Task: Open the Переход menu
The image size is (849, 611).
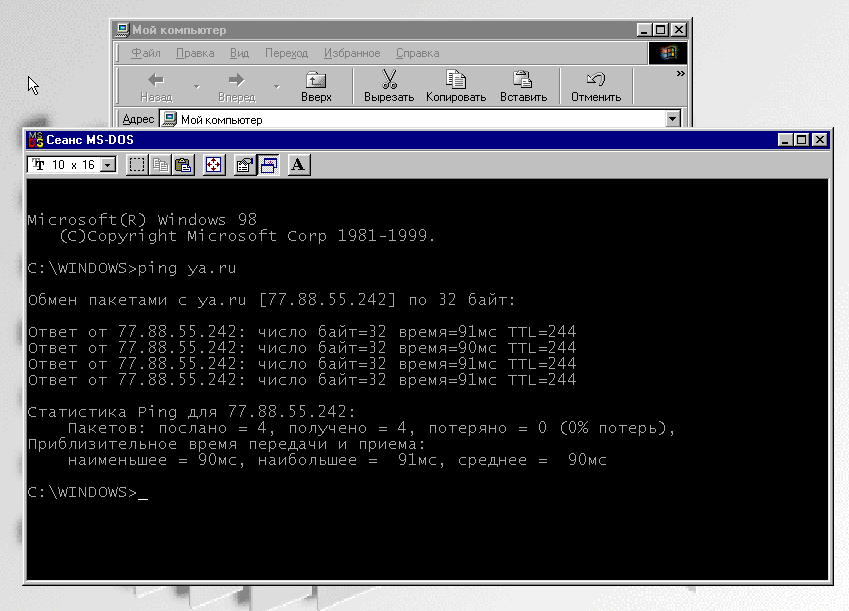Action: 286,53
